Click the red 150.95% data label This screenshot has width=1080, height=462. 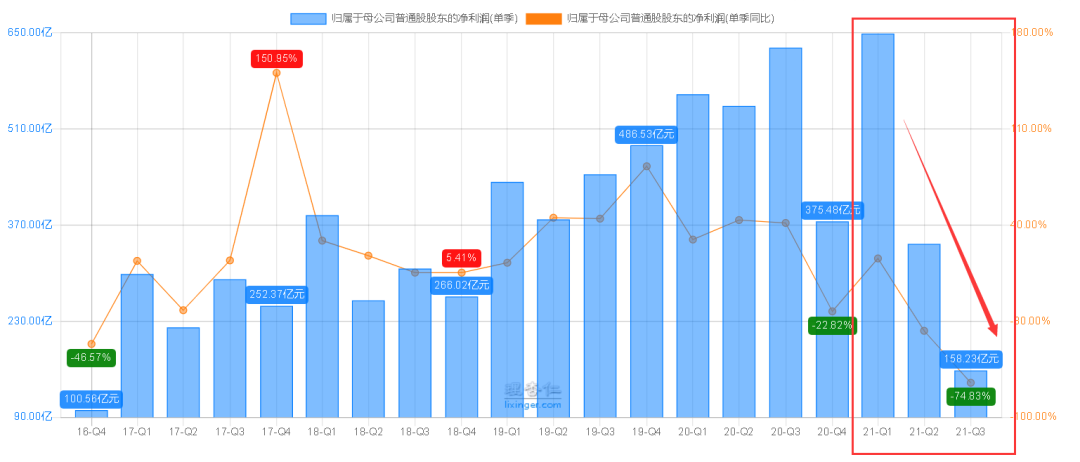pos(276,59)
